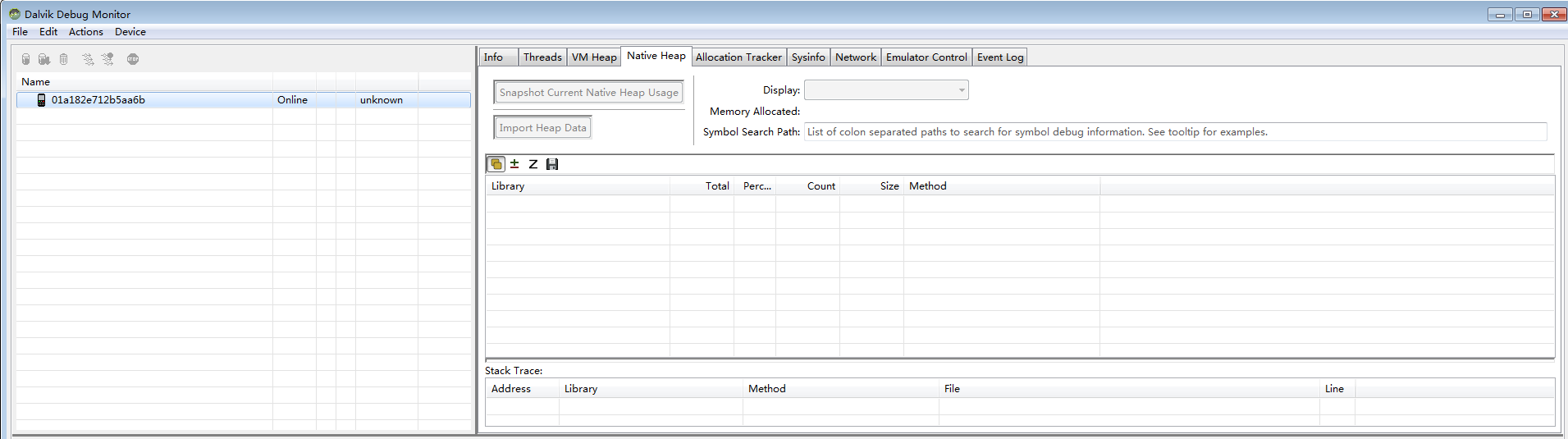This screenshot has height=439, width=1568.
Task: Open the File menu
Action: click(20, 32)
